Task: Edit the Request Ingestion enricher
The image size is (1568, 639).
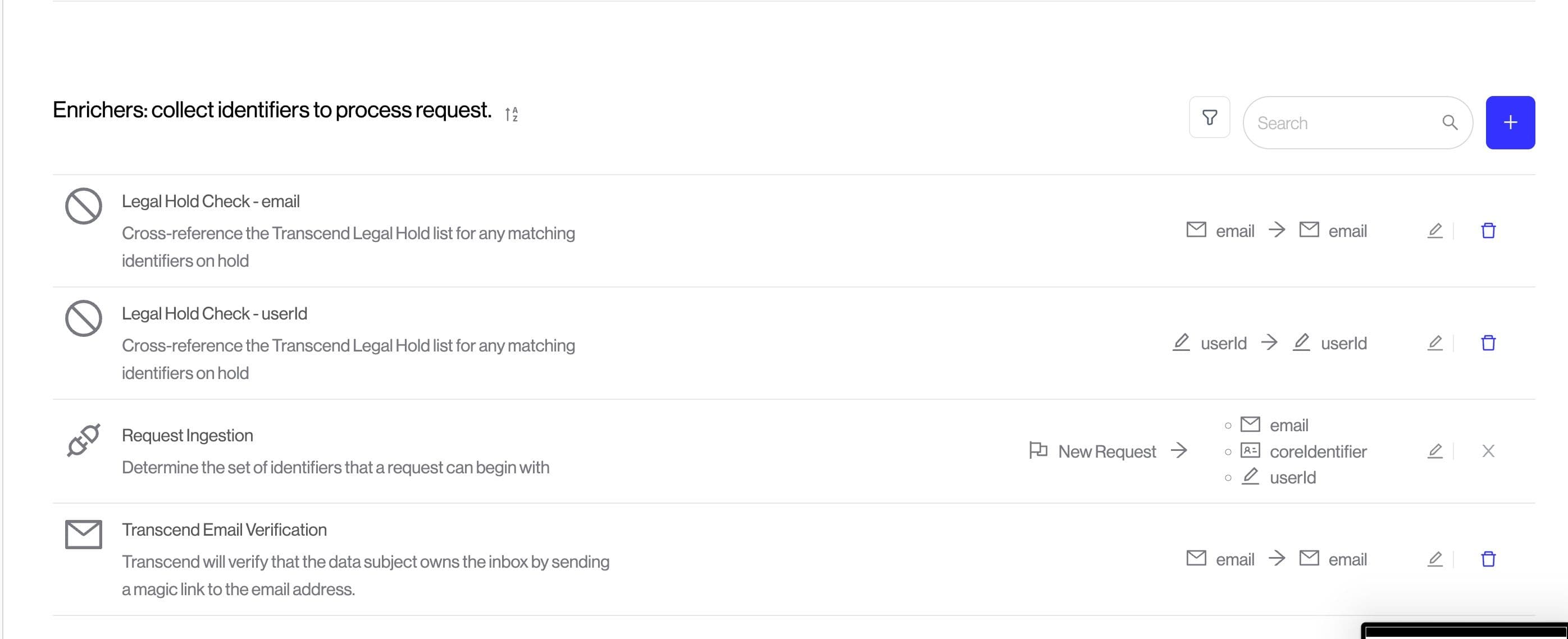Action: [x=1435, y=451]
